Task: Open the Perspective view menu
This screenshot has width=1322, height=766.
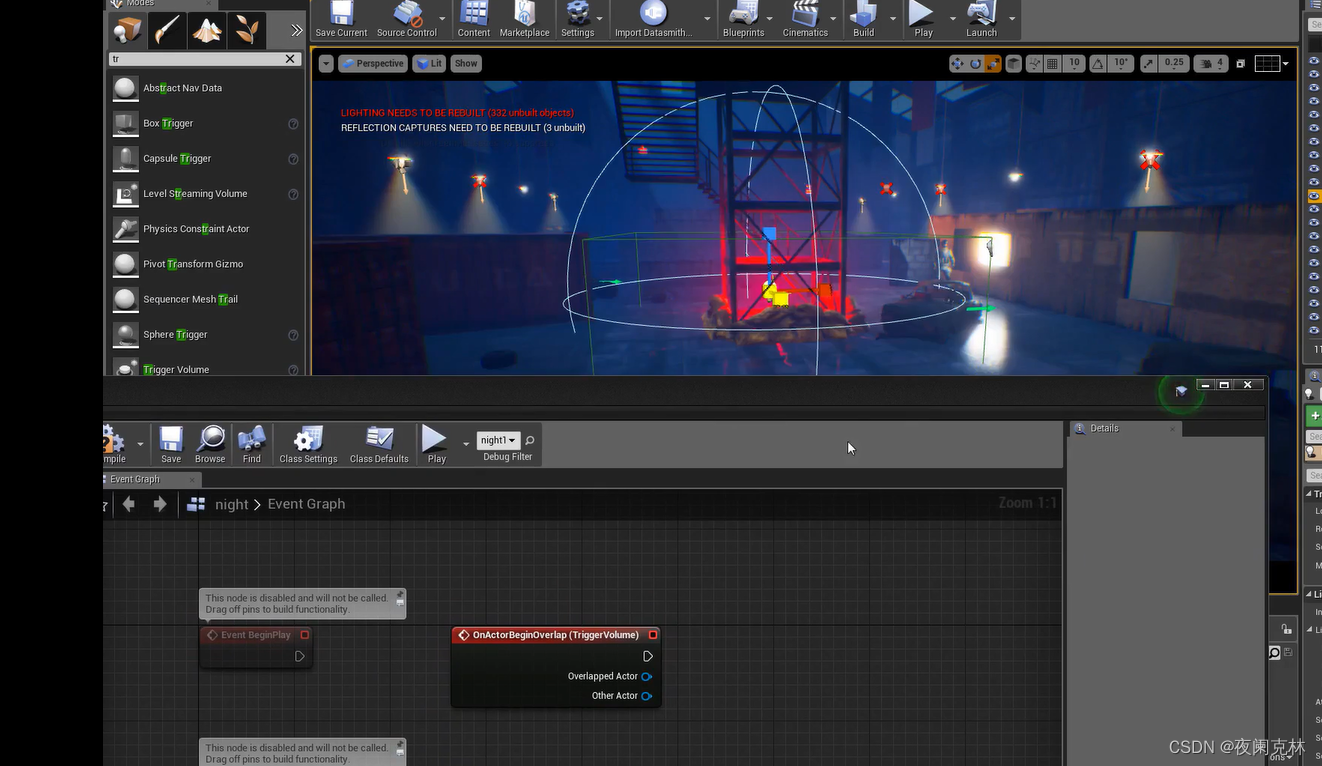Action: pyautogui.click(x=372, y=63)
